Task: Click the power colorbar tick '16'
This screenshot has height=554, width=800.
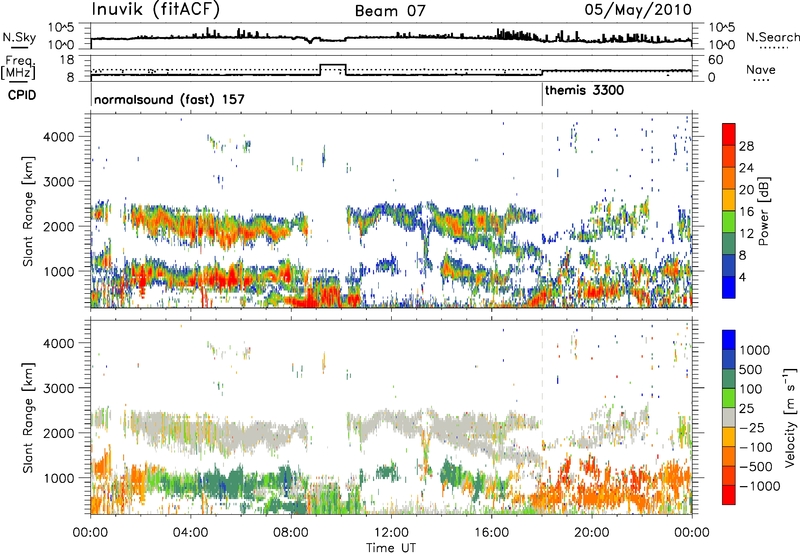Action: [746, 212]
